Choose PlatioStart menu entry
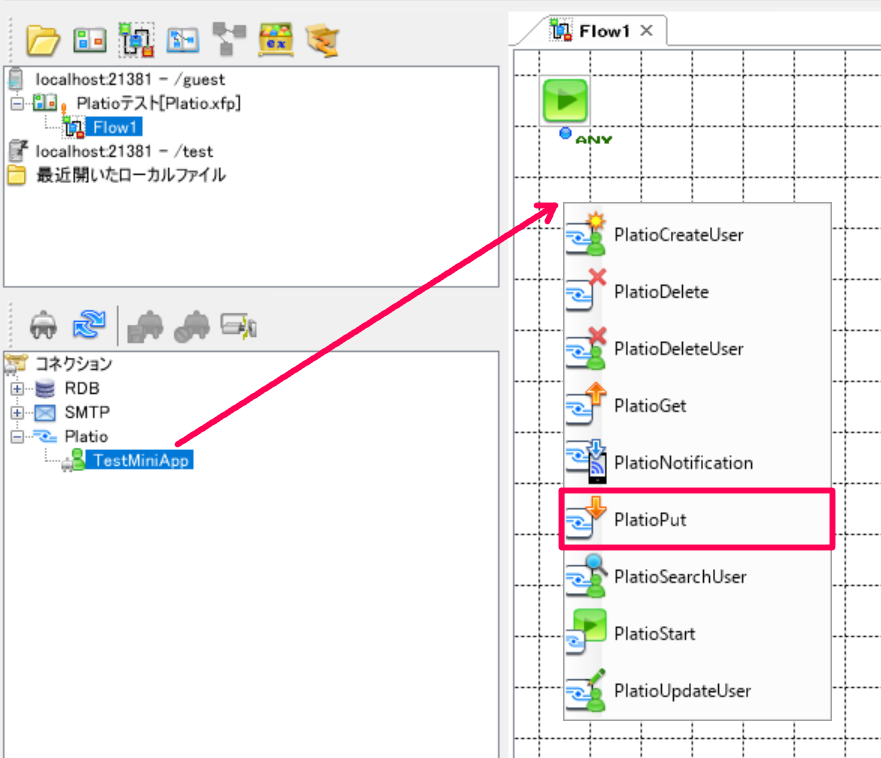Image resolution: width=881 pixels, height=758 pixels. click(x=697, y=633)
